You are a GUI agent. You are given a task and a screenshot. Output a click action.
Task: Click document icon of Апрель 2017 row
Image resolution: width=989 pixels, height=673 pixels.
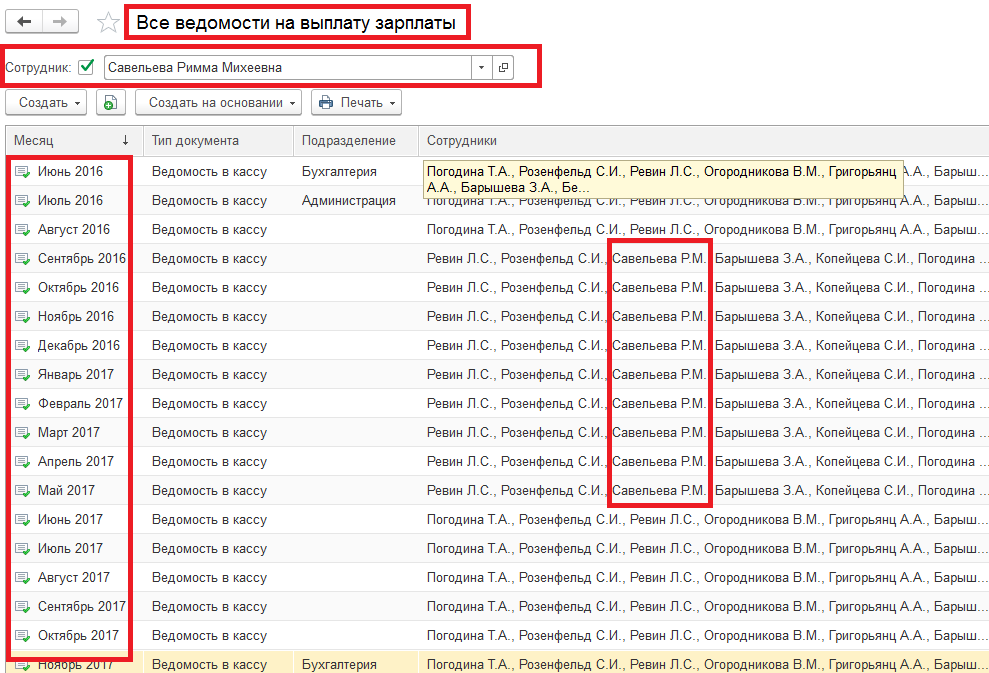23,462
